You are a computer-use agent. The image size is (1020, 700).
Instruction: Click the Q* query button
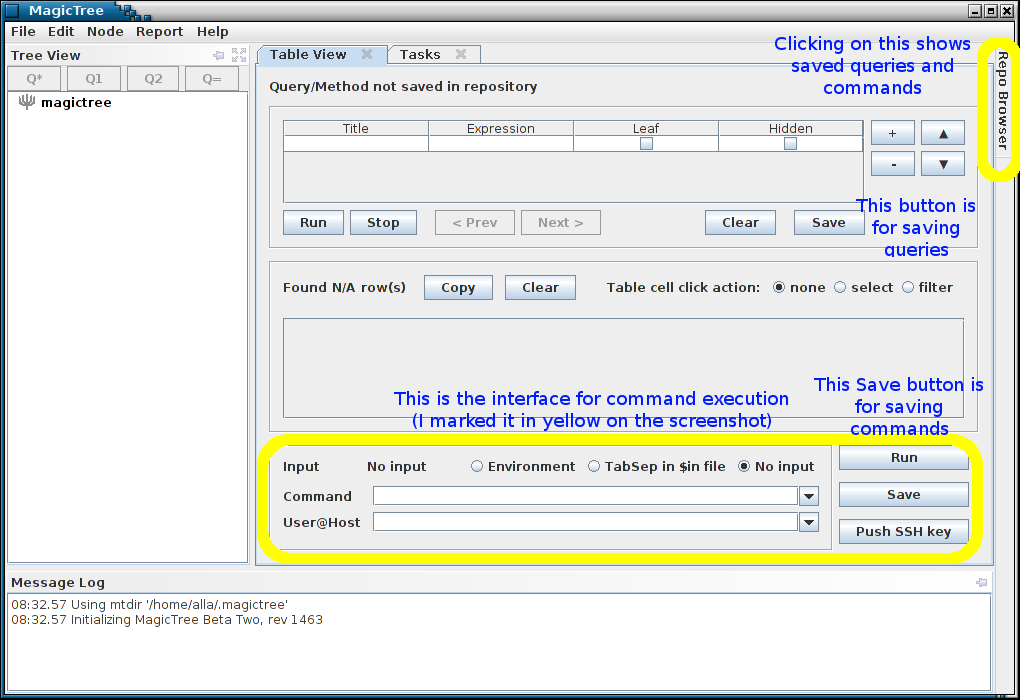click(34, 79)
